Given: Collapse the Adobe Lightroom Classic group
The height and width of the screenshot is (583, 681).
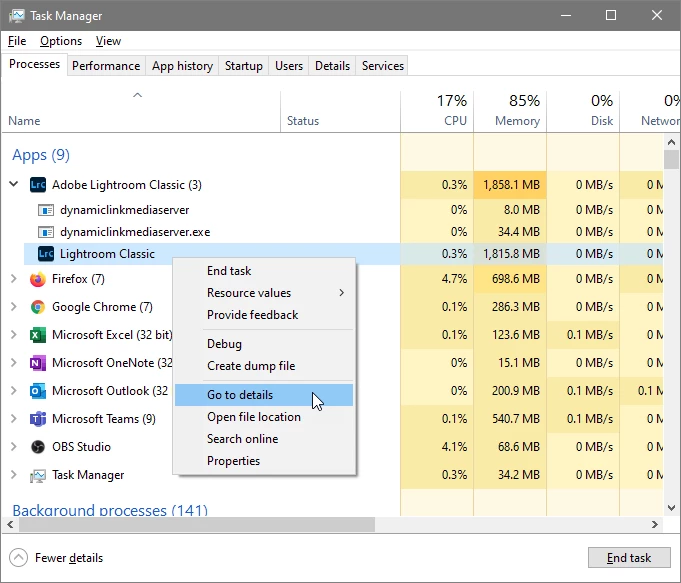Looking at the screenshot, I should [x=14, y=184].
